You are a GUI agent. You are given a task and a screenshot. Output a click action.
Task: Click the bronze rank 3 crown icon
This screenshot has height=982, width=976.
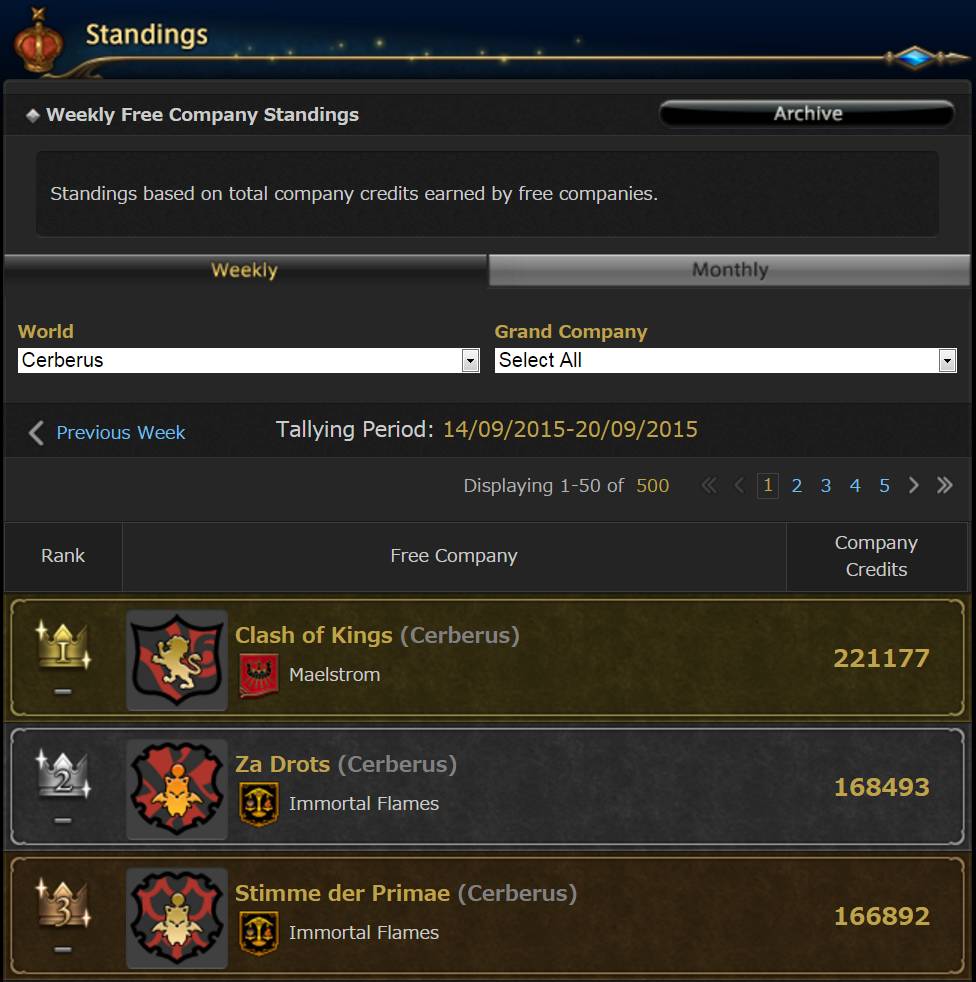(x=63, y=902)
